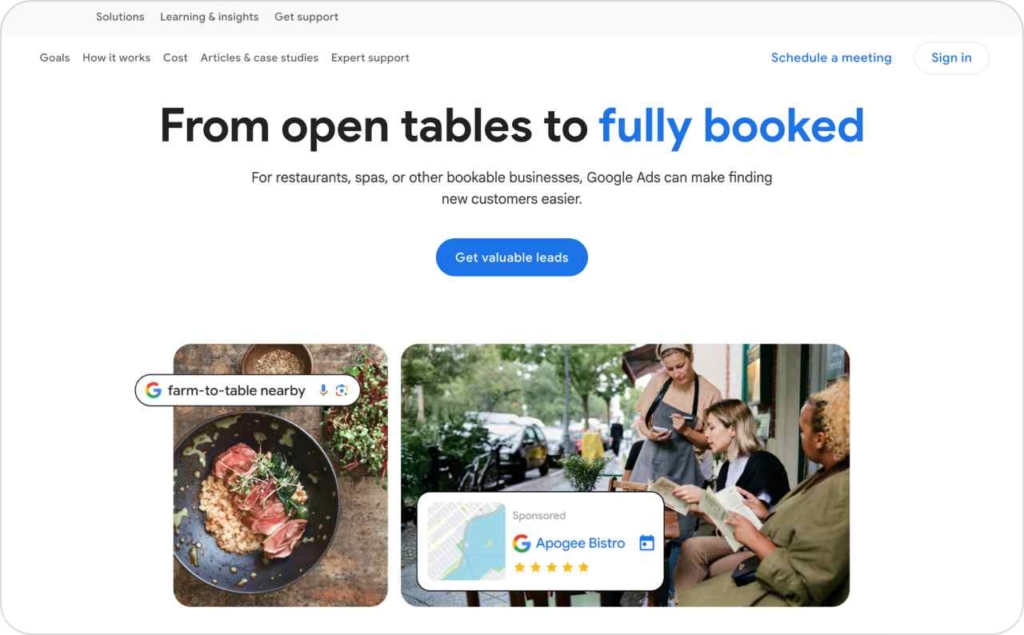
Task: Open the Learning & insights menu
Action: click(209, 17)
